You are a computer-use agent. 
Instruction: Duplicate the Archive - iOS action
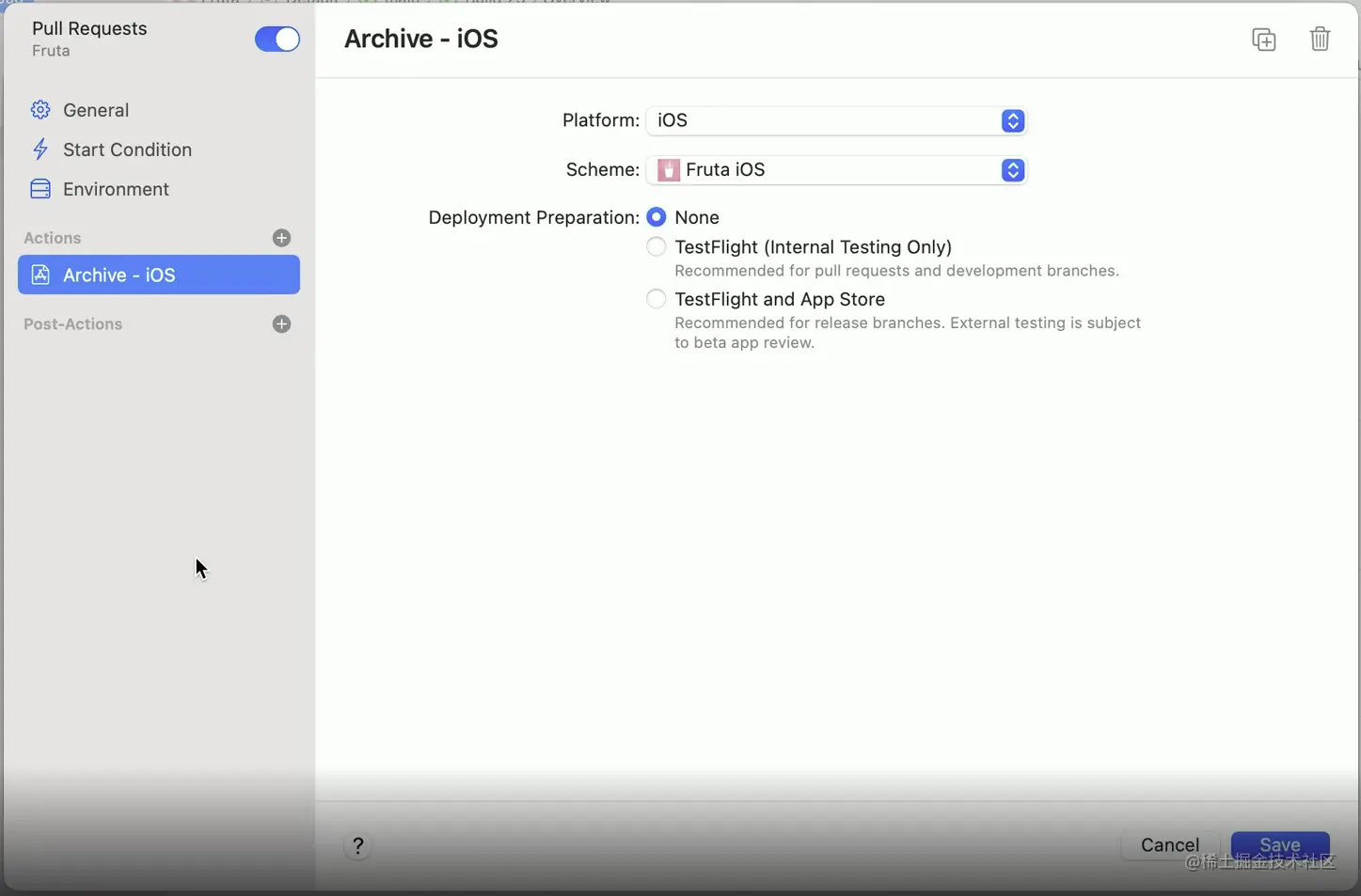point(1264,39)
